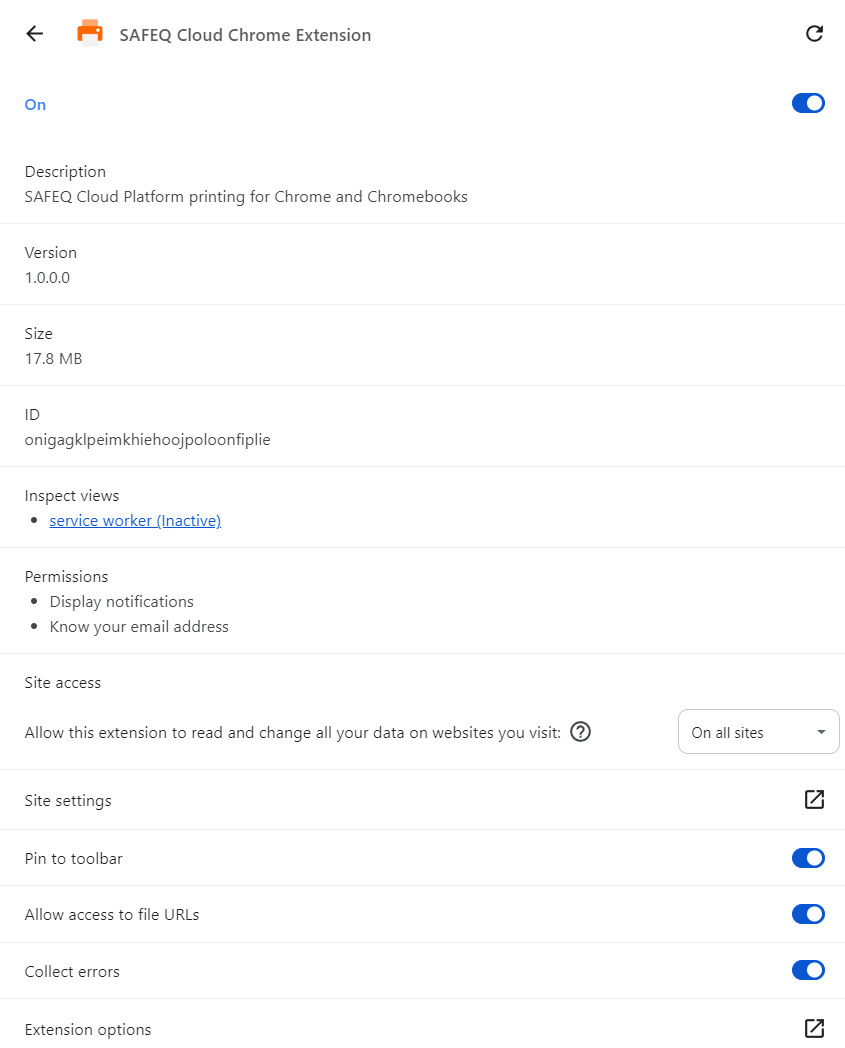Viewport: 845px width, 1048px height.
Task: Click the orange SAFEQ printer icon
Action: point(90,34)
